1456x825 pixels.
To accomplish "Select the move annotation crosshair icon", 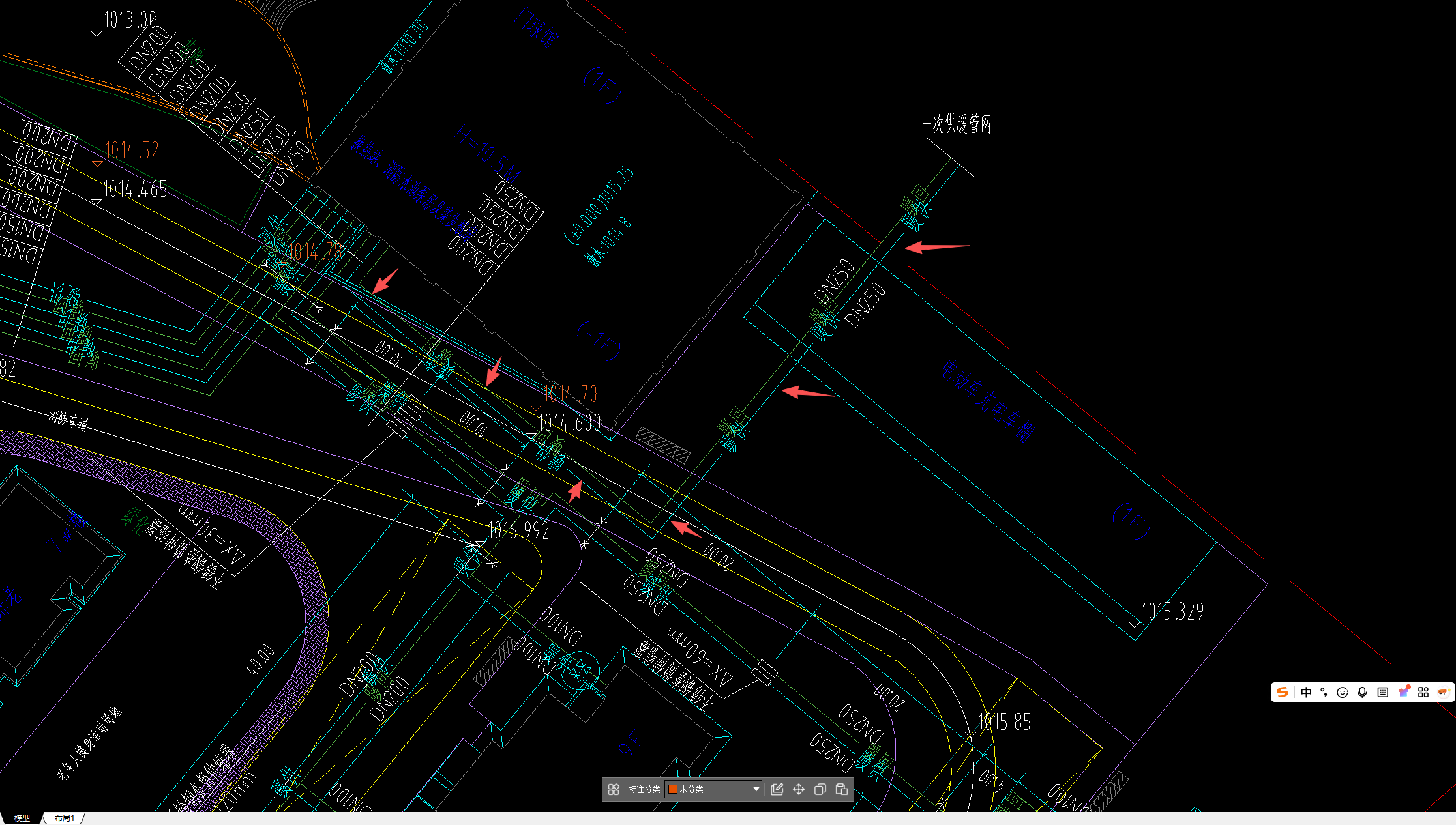I will pos(798,789).
